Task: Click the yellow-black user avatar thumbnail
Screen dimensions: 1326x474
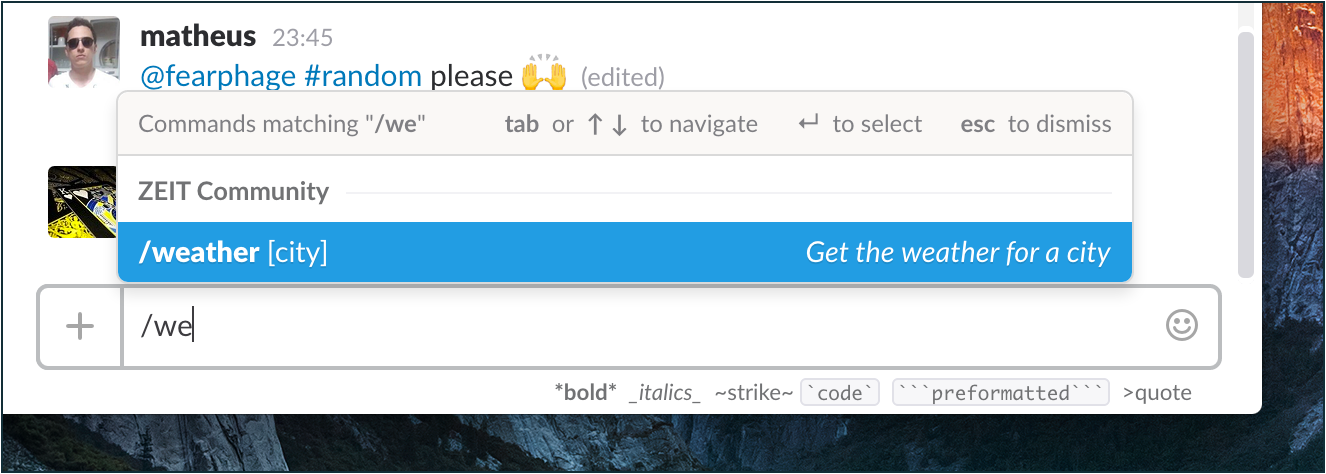Action: pyautogui.click(x=82, y=201)
